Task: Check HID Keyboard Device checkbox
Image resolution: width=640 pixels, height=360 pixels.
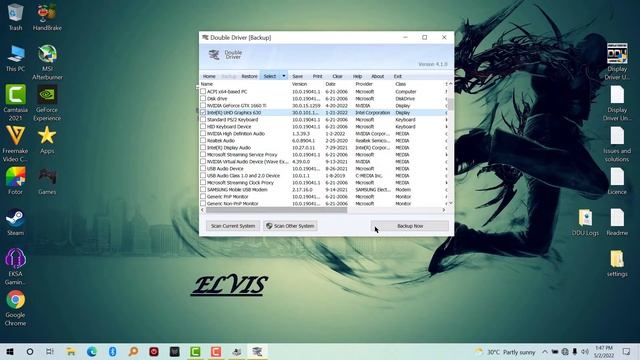Action: coord(203,127)
